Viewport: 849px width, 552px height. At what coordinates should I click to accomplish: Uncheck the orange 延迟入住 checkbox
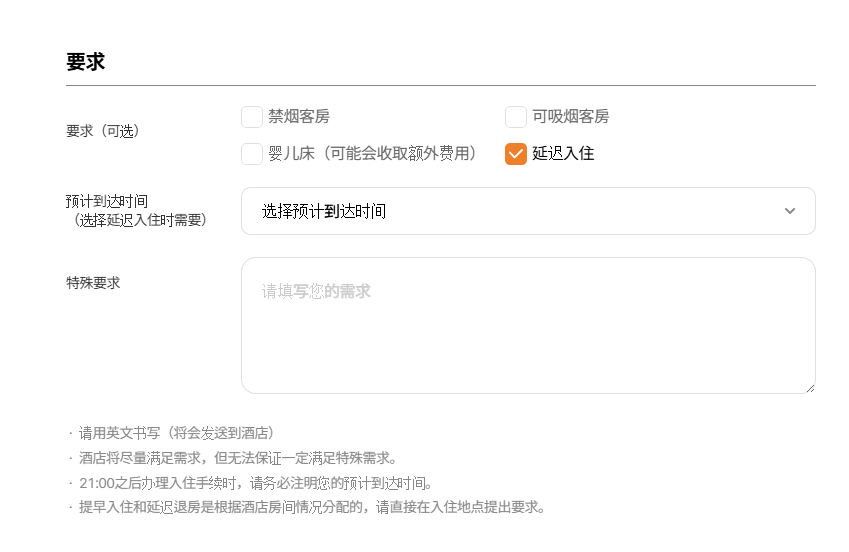click(x=516, y=154)
